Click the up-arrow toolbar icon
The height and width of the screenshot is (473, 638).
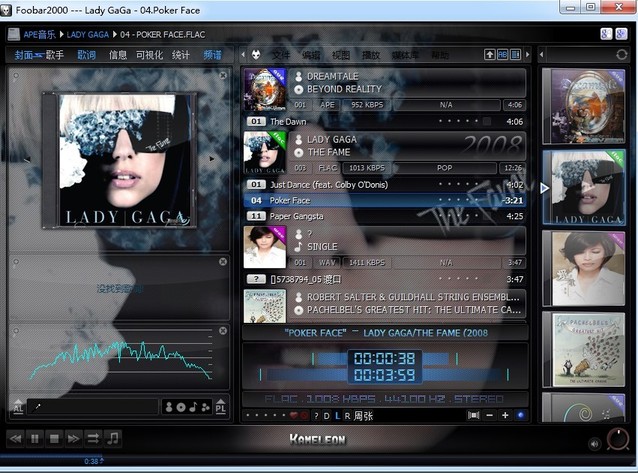[x=489, y=55]
